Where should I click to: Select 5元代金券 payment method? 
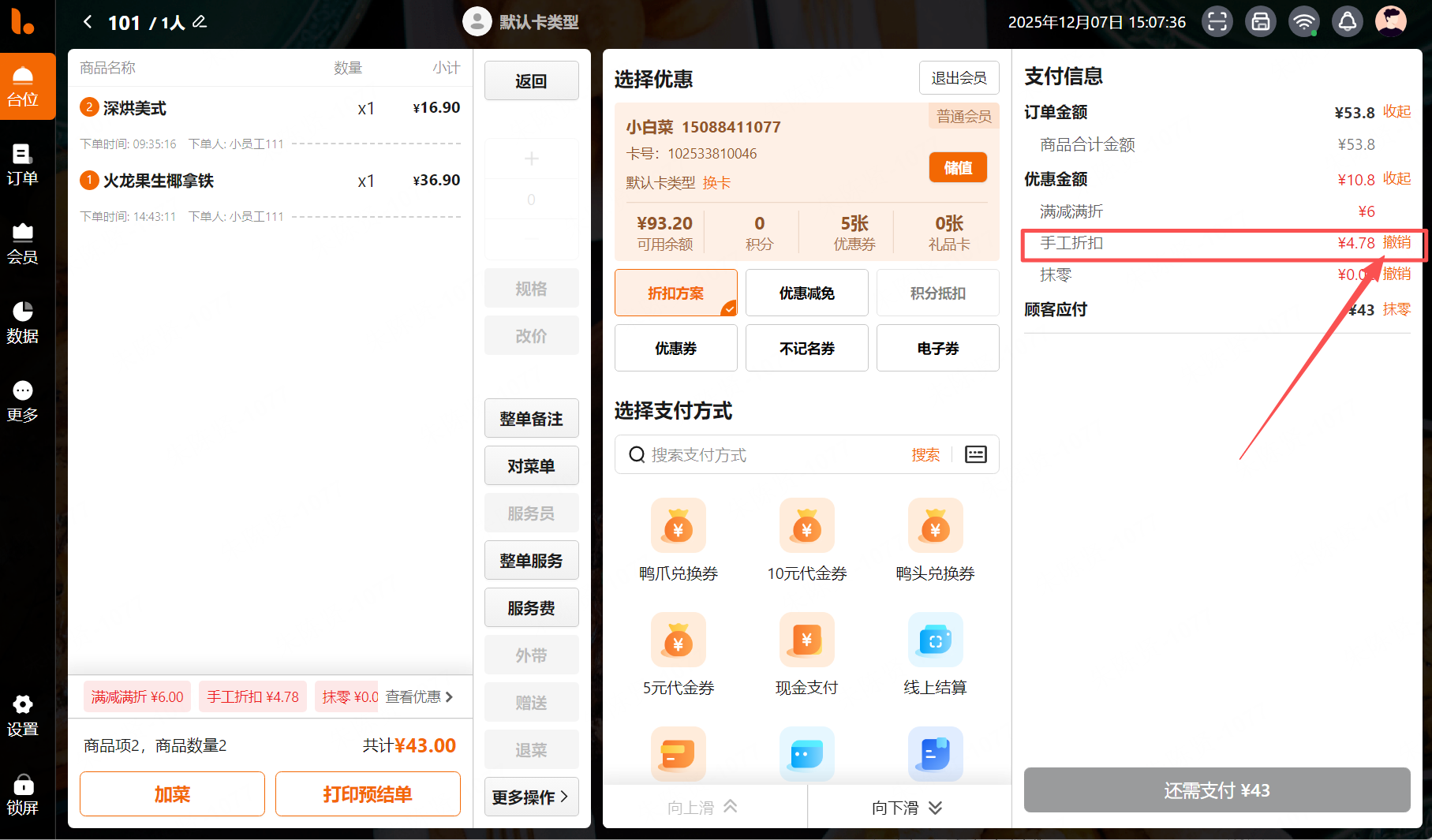[679, 655]
